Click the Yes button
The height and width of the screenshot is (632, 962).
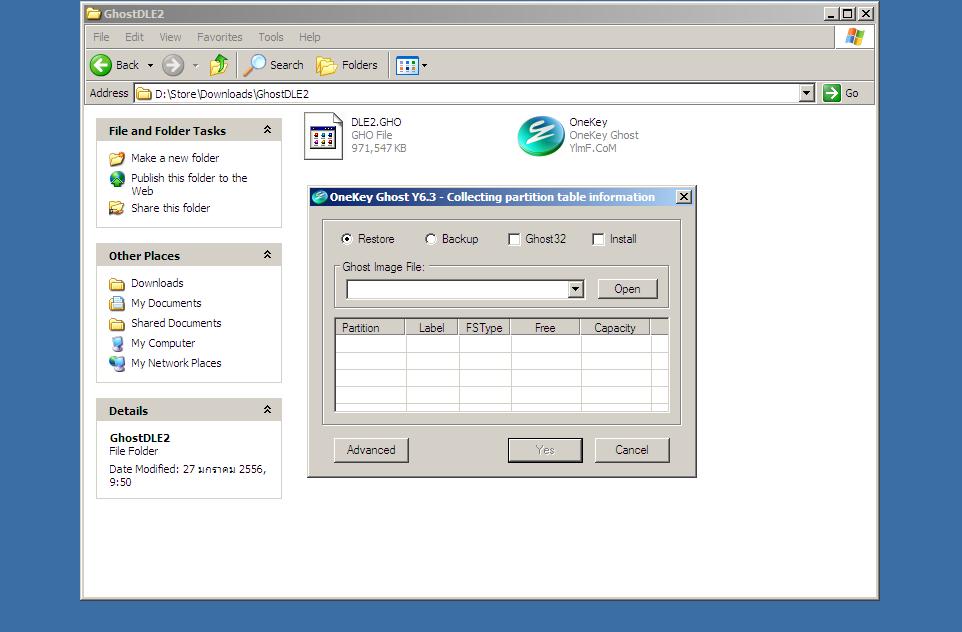tap(545, 450)
